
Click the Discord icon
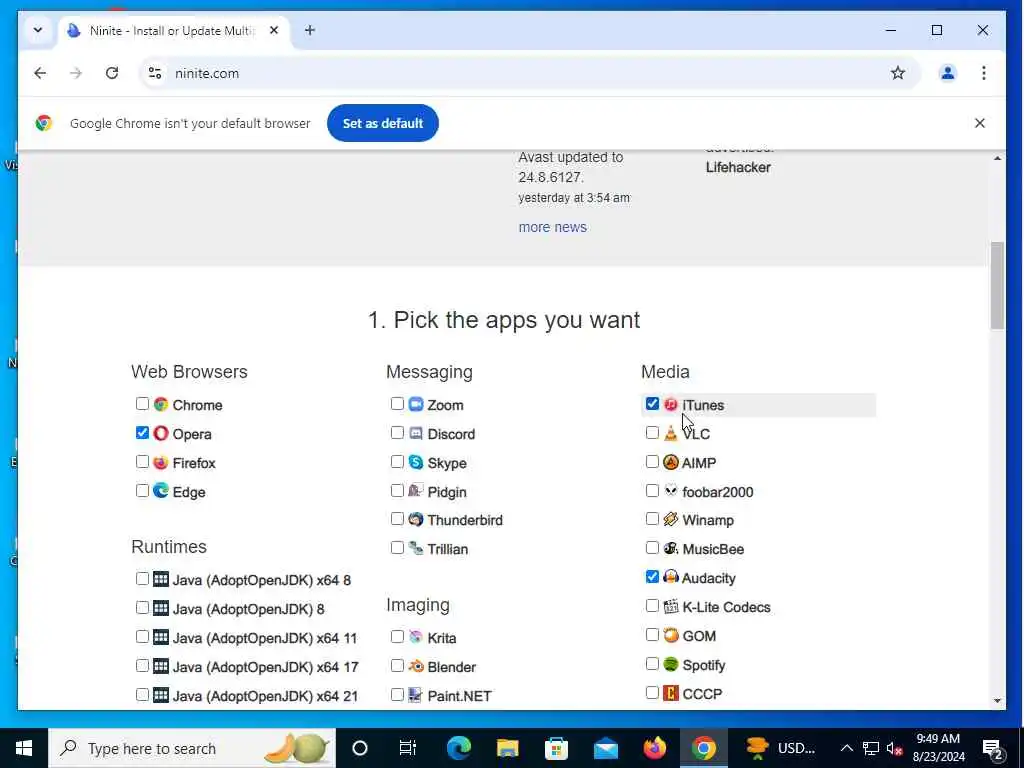pos(416,434)
